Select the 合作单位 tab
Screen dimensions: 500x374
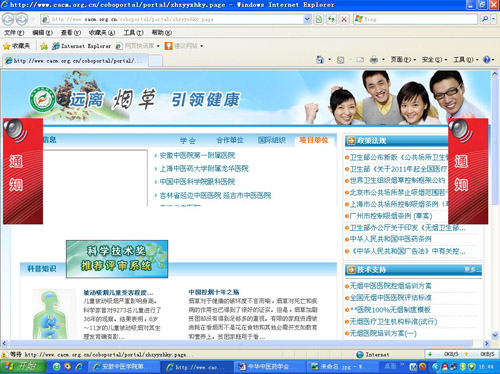click(230, 140)
